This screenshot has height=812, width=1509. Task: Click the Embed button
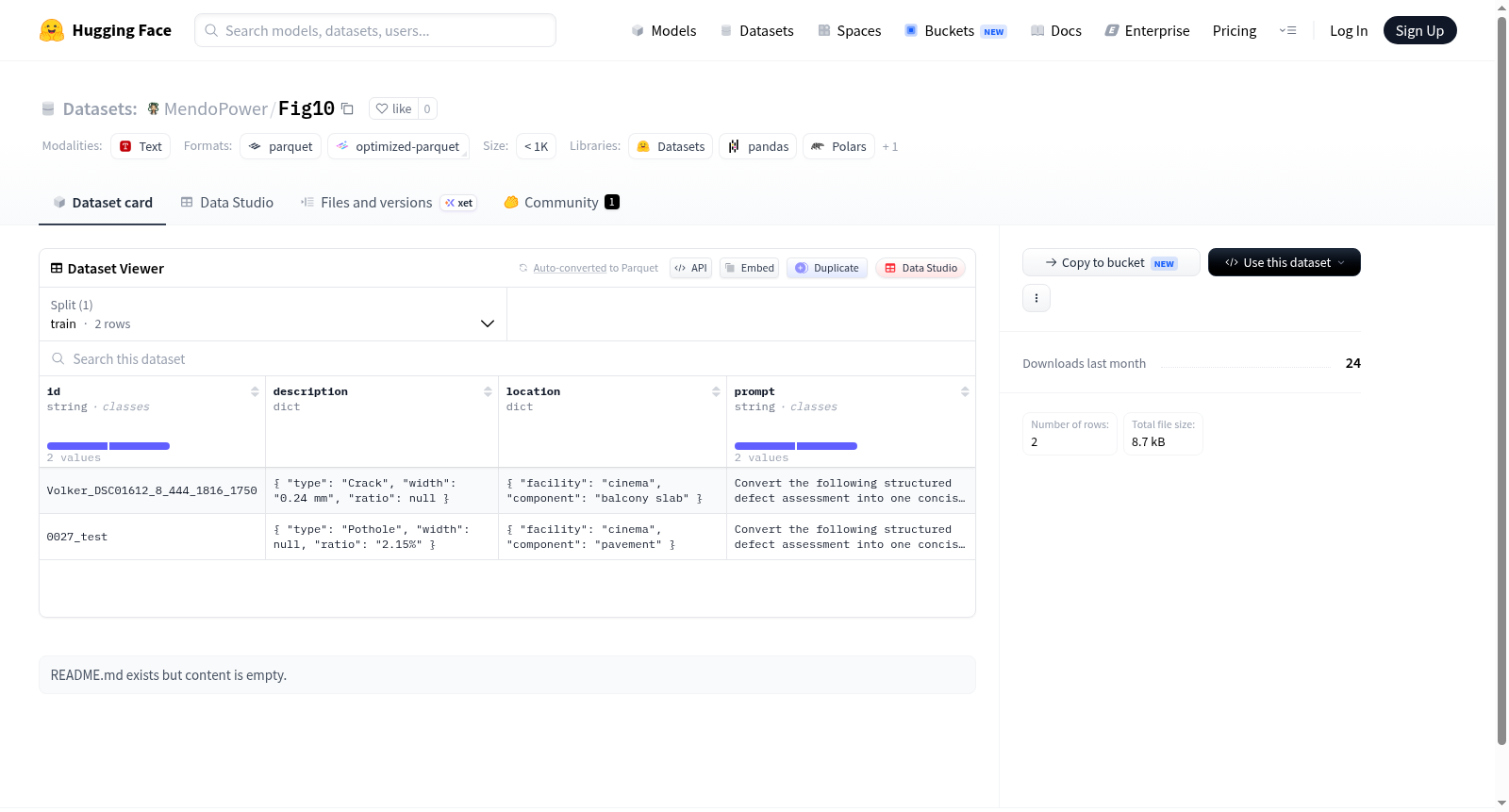point(750,268)
